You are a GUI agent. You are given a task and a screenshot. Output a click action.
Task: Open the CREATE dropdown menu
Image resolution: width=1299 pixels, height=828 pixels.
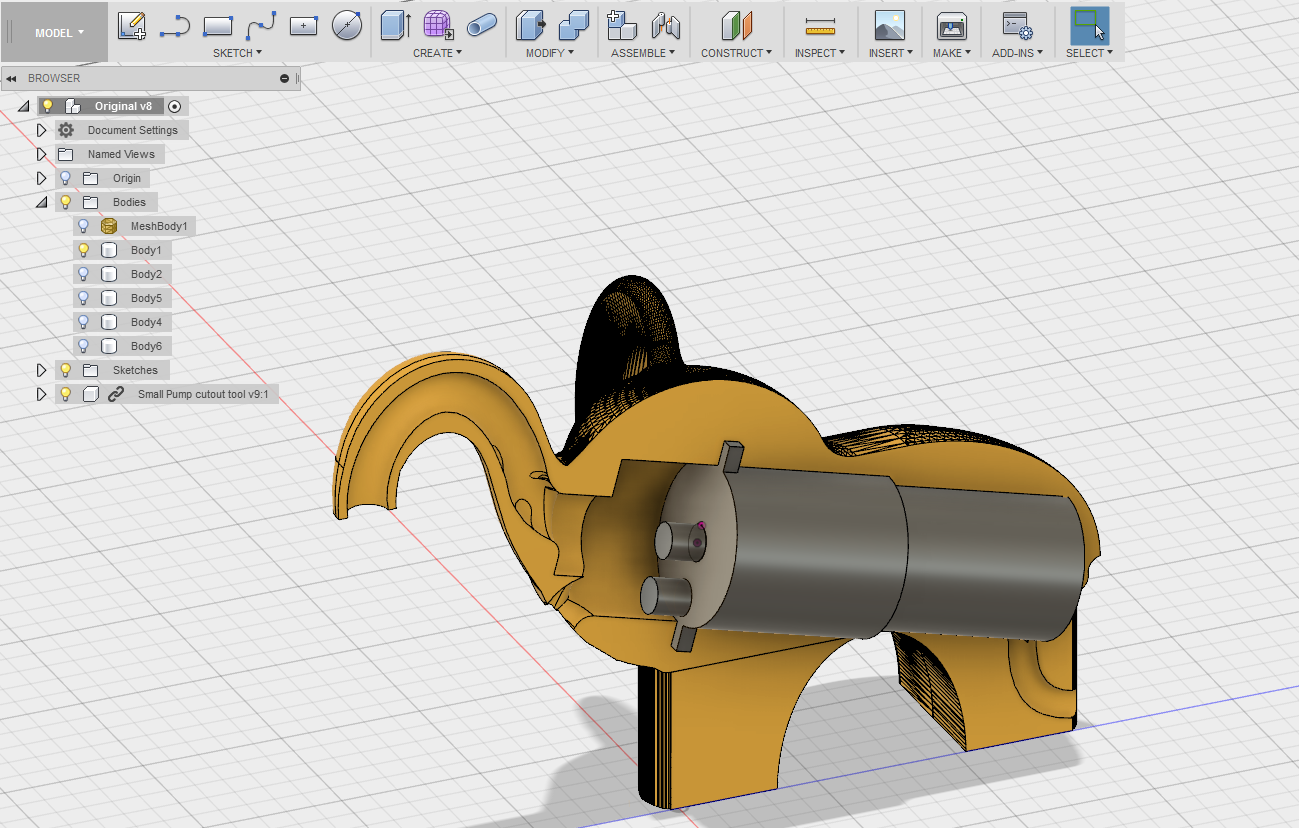point(438,53)
